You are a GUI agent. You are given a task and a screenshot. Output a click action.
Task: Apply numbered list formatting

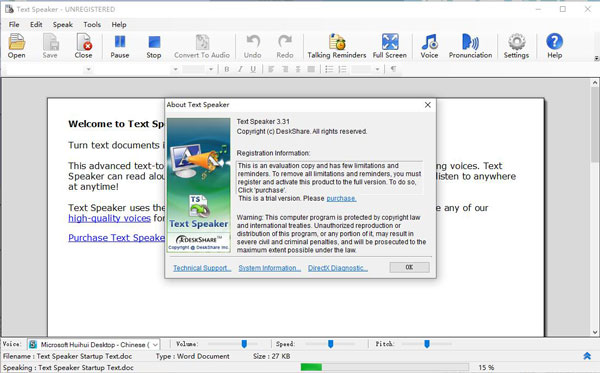tap(342, 69)
